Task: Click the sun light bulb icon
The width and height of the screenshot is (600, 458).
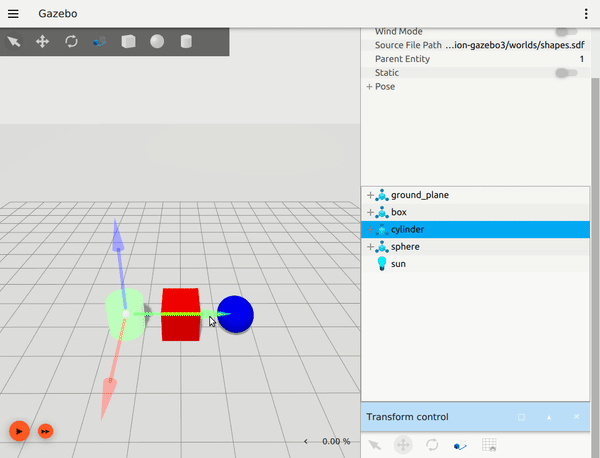Action: [x=382, y=264]
